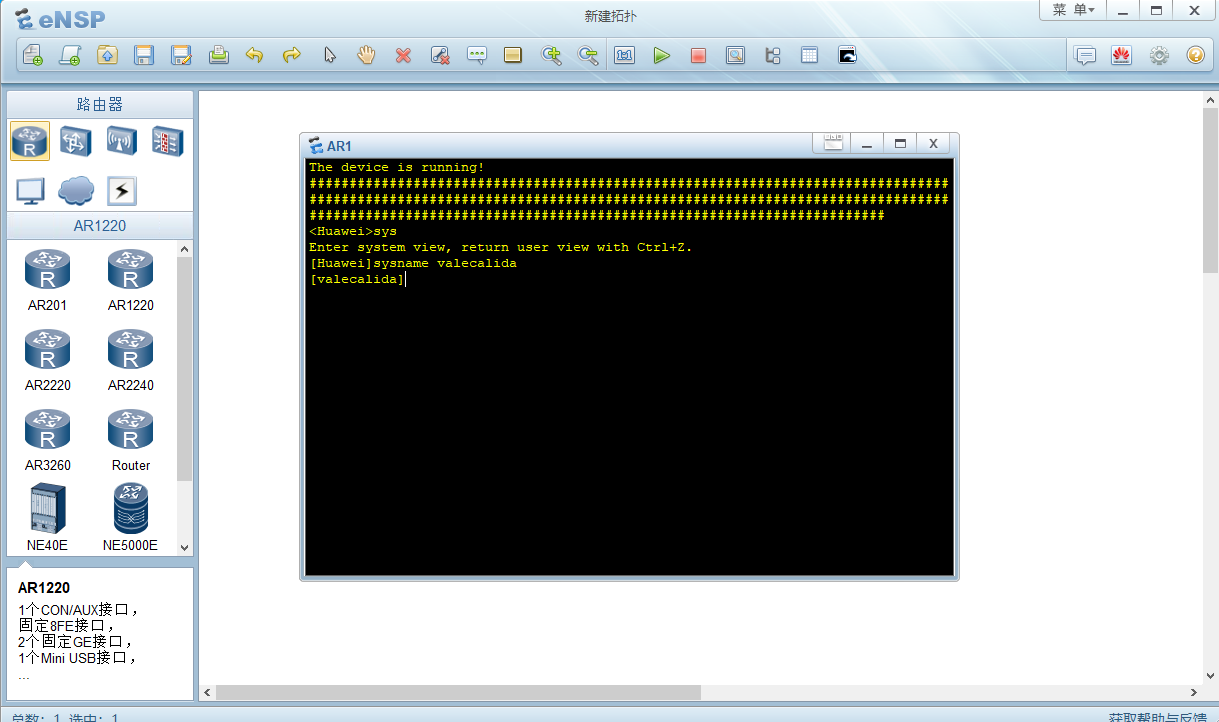This screenshot has width=1219, height=722.
Task: Click canvas horizontal scrollbar left arrow
Action: click(x=208, y=692)
